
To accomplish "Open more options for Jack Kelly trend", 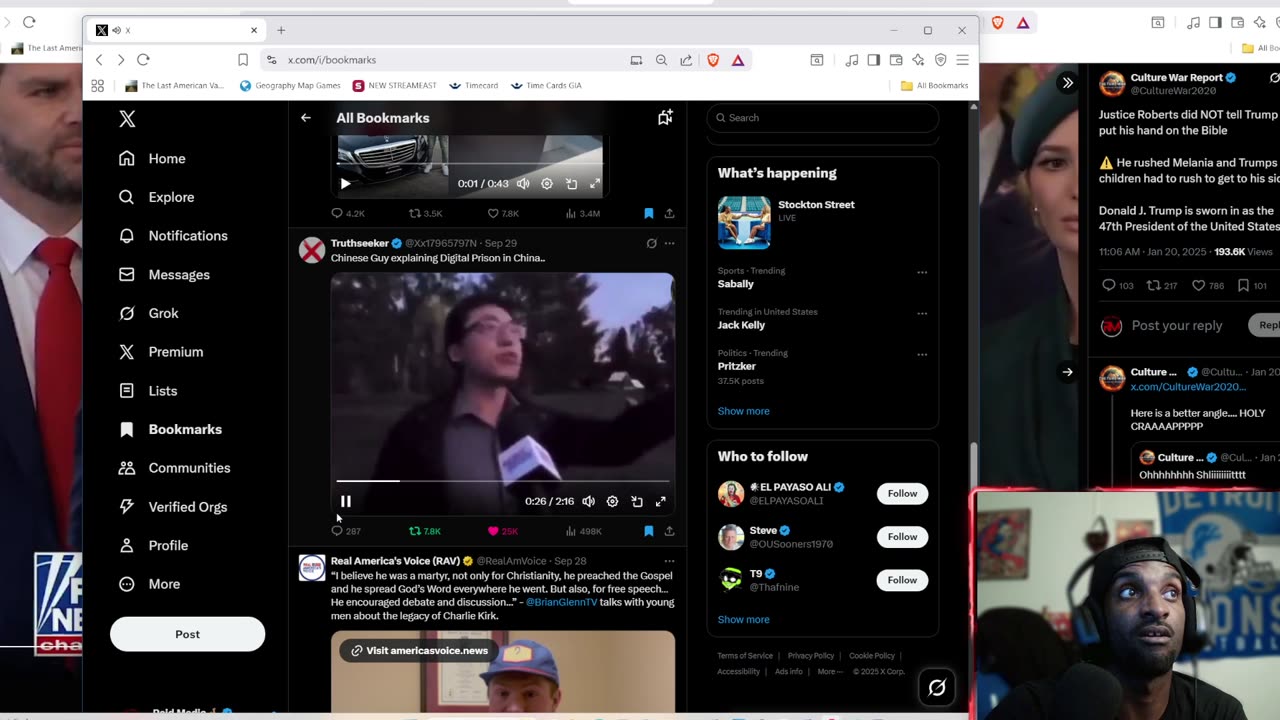I will tap(922, 313).
